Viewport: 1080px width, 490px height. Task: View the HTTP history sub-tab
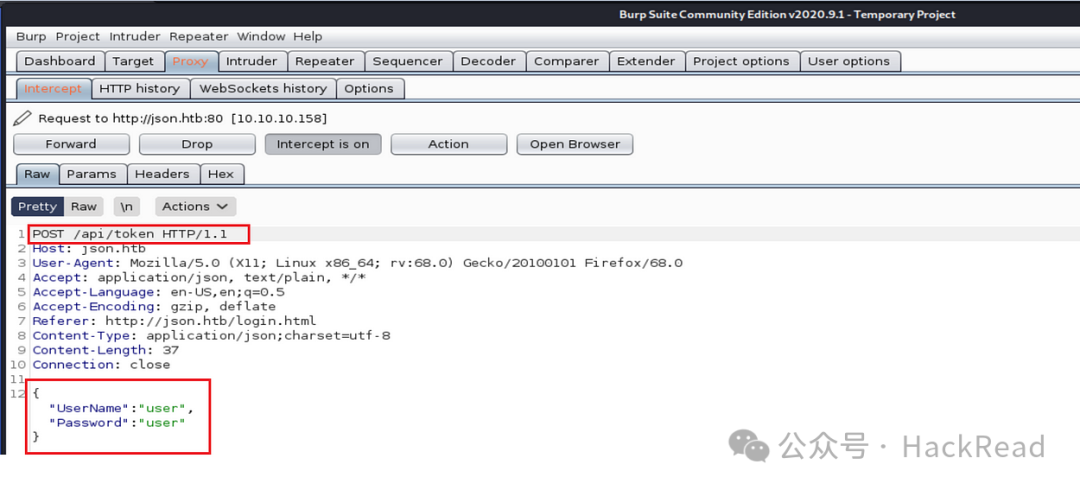pos(139,89)
